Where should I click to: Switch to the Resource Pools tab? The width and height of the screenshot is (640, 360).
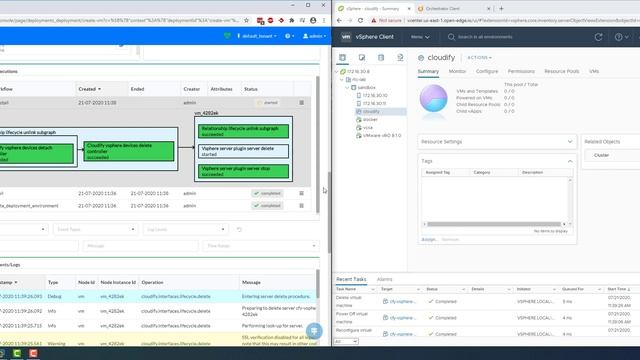(561, 71)
